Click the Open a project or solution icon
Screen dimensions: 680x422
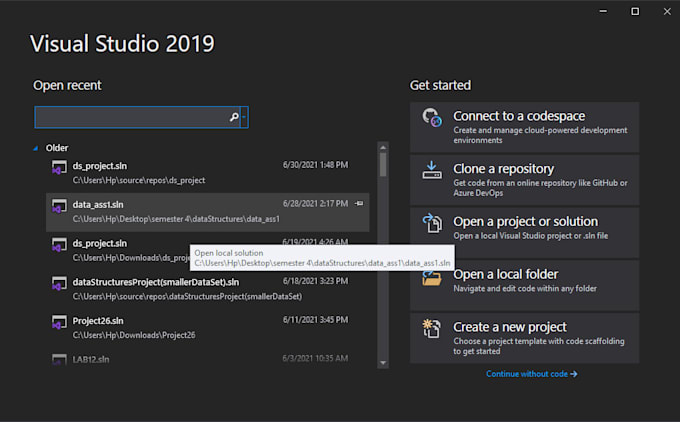coord(432,224)
